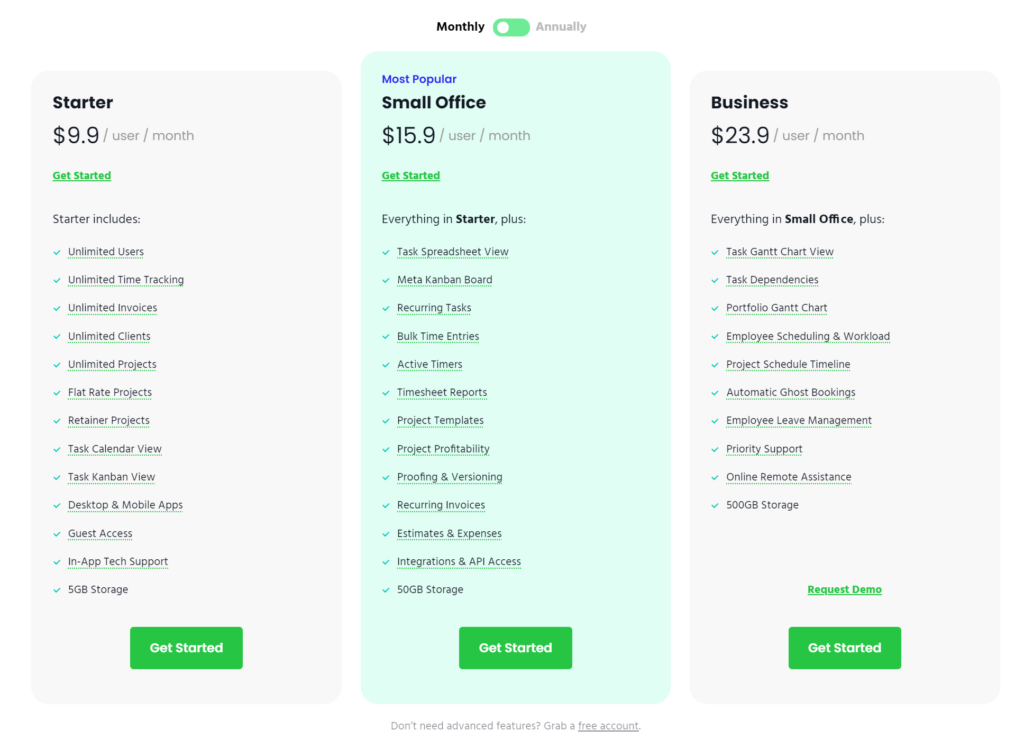Viewport: 1024px width, 740px height.
Task: Click the checkmark icon beside Task Gantt Chart View
Action: coord(714,252)
